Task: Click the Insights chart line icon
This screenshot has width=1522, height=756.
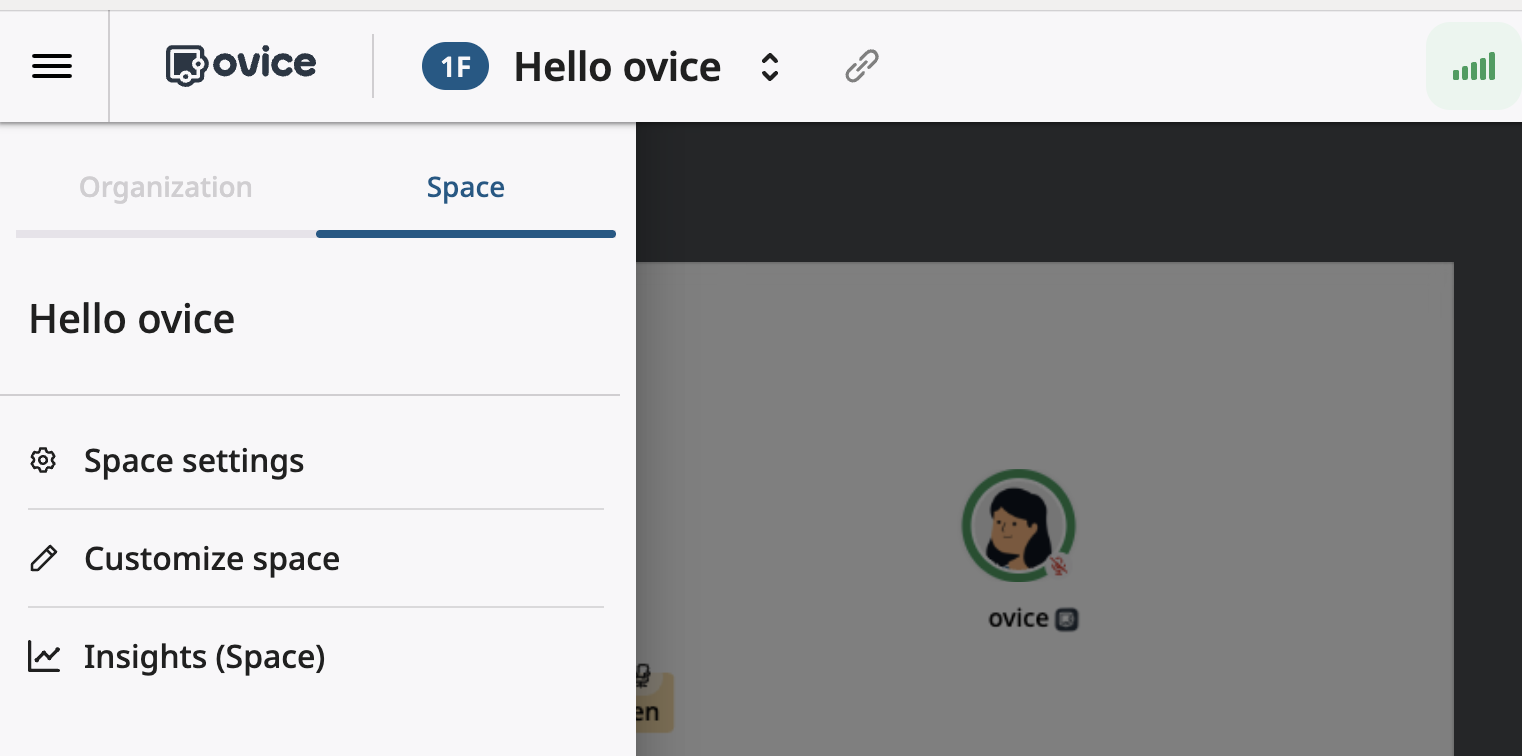Action: 43,657
